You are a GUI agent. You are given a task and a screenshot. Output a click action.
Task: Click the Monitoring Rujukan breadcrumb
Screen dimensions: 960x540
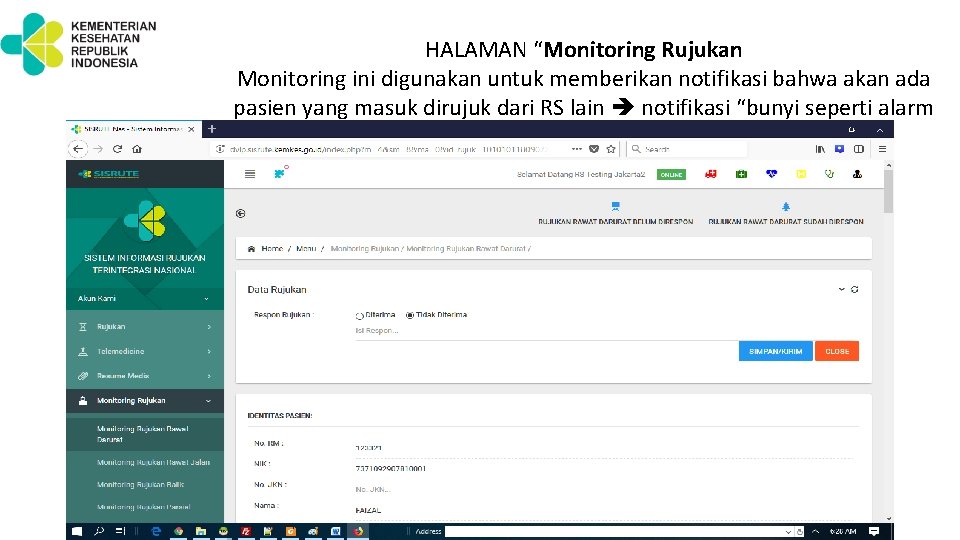click(364, 249)
